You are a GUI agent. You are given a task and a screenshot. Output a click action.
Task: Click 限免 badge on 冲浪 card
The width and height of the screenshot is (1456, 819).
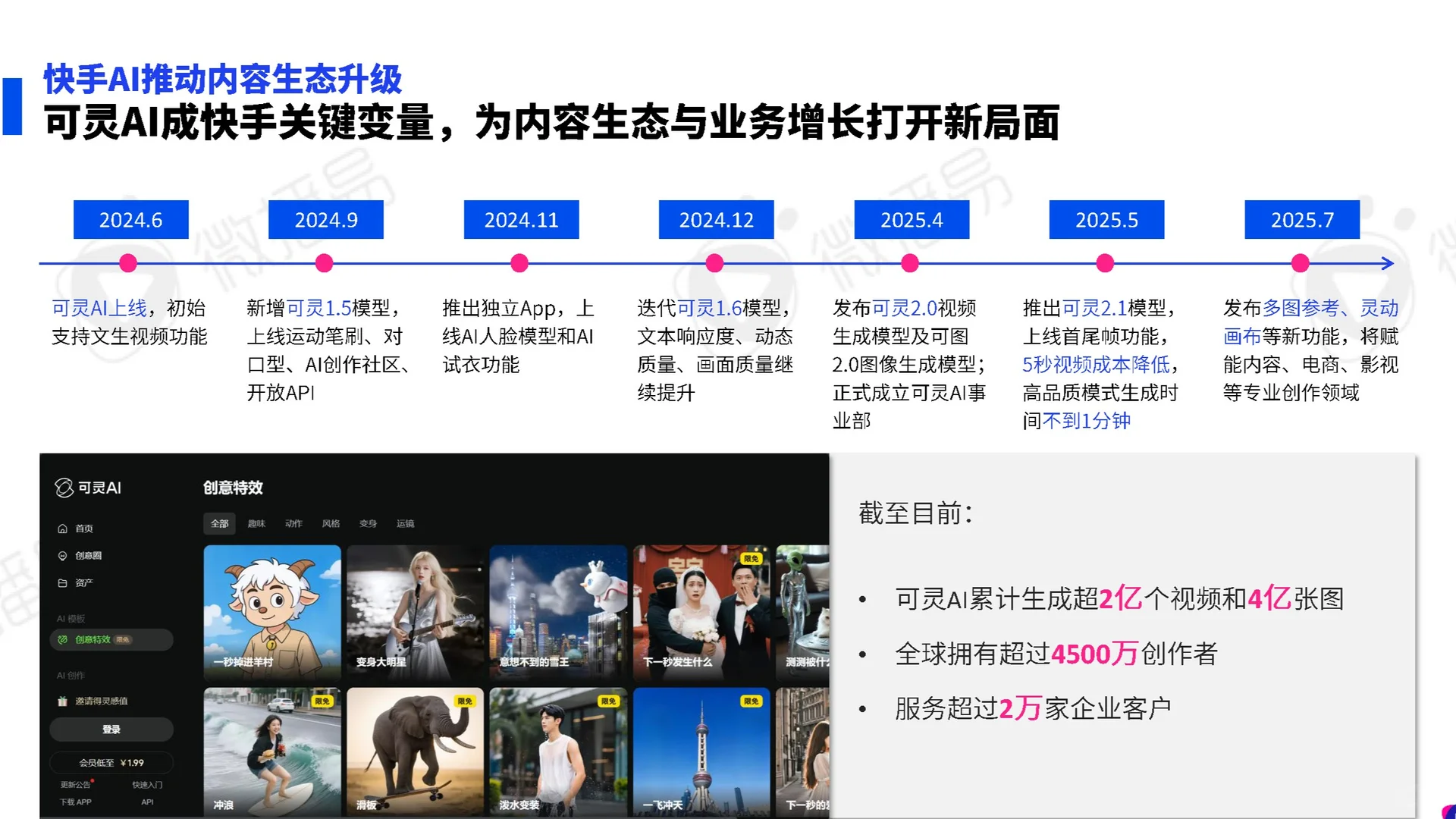click(322, 701)
